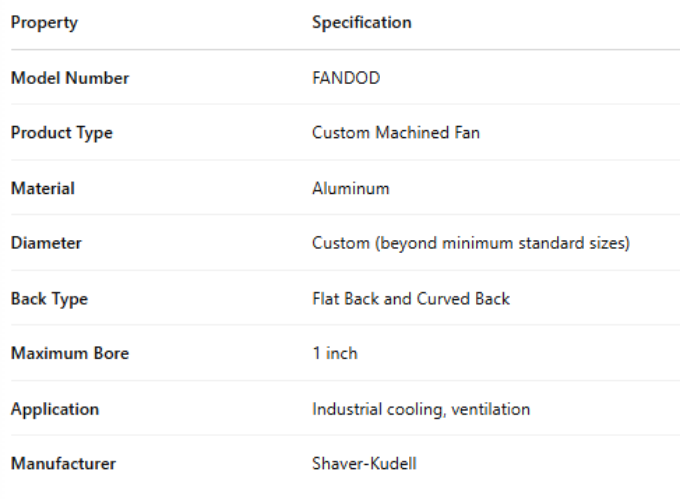
Task: Select the Product Type property label
Action: point(62,133)
